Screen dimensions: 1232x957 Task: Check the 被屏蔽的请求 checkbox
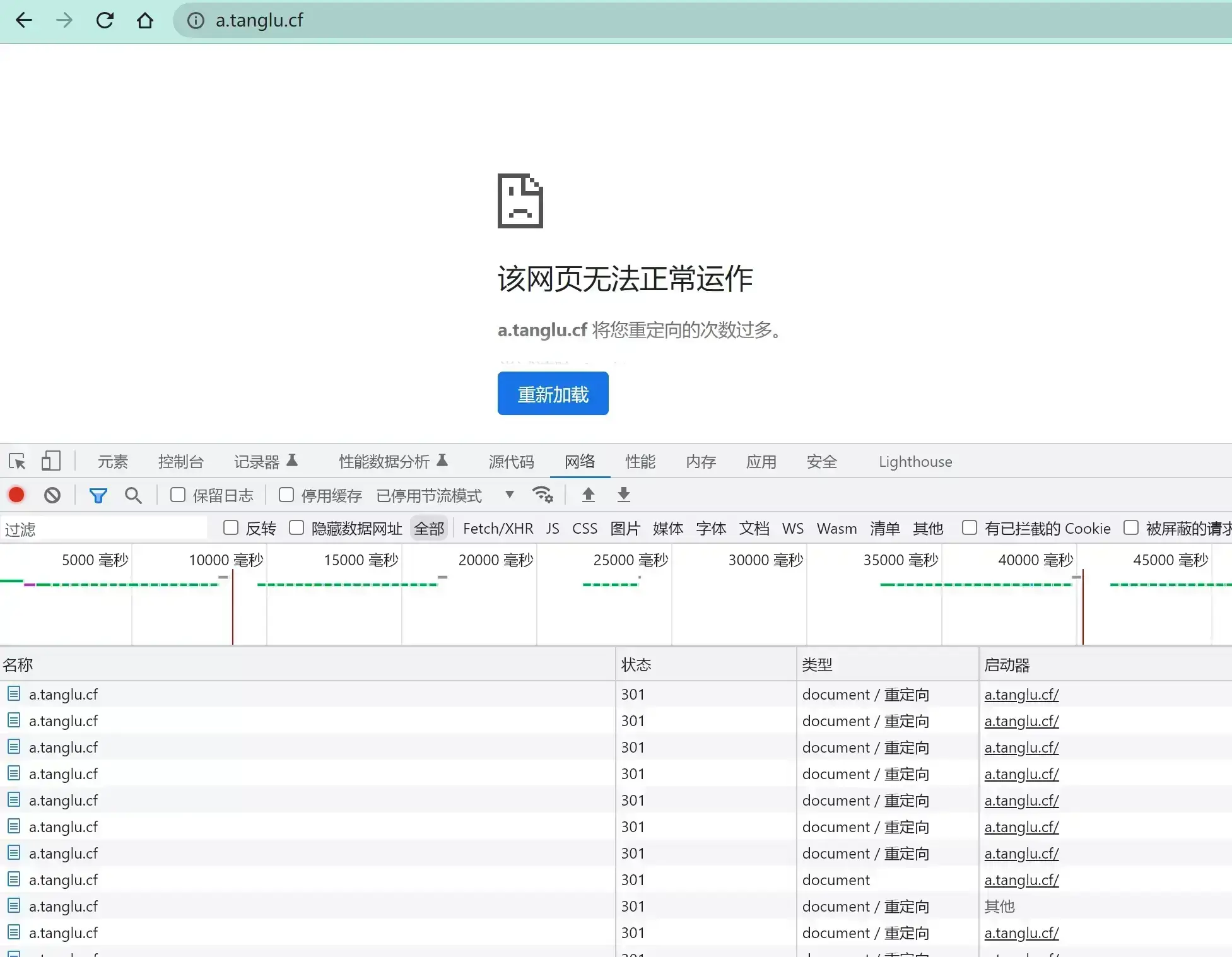point(1131,527)
